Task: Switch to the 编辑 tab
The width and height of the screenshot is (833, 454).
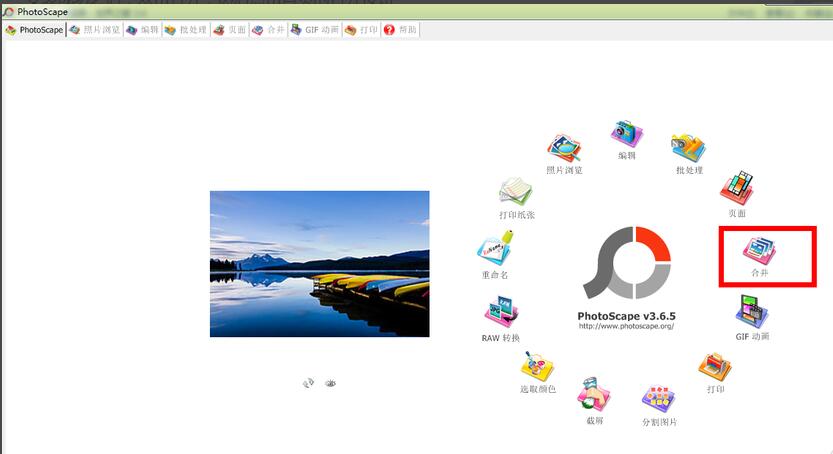Action: point(142,30)
